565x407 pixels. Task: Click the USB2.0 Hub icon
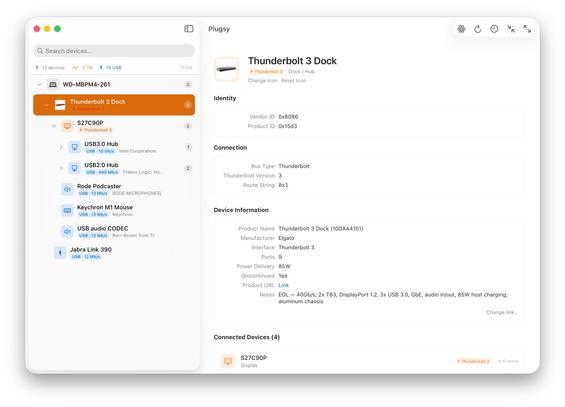[x=74, y=168]
